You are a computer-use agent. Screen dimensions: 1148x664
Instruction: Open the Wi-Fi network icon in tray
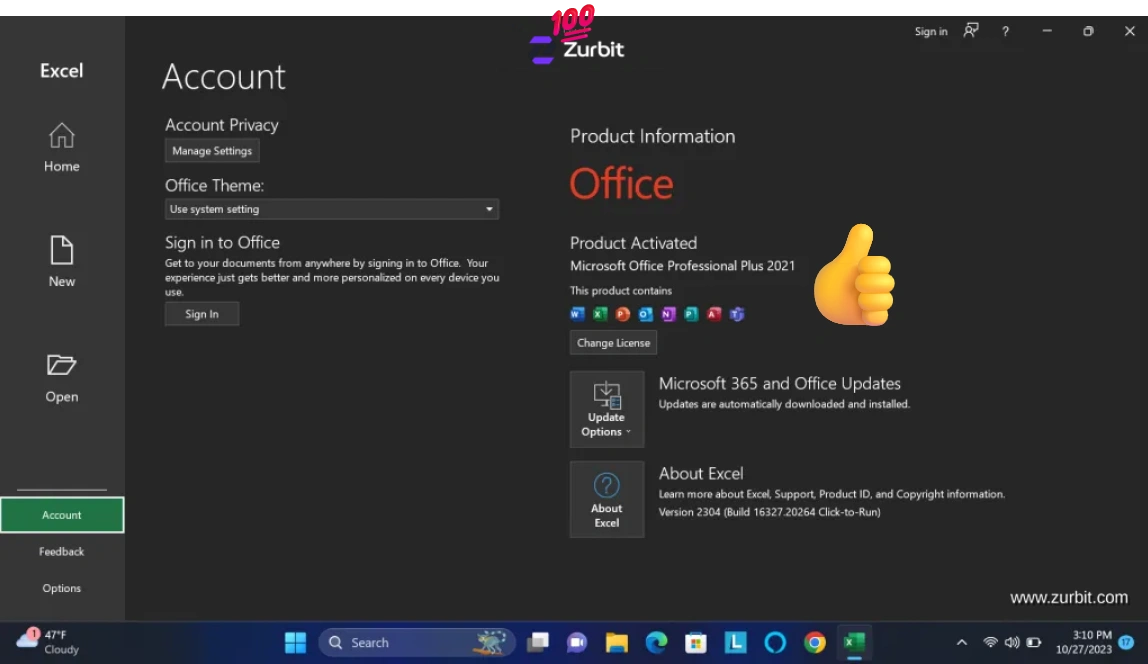click(x=990, y=643)
